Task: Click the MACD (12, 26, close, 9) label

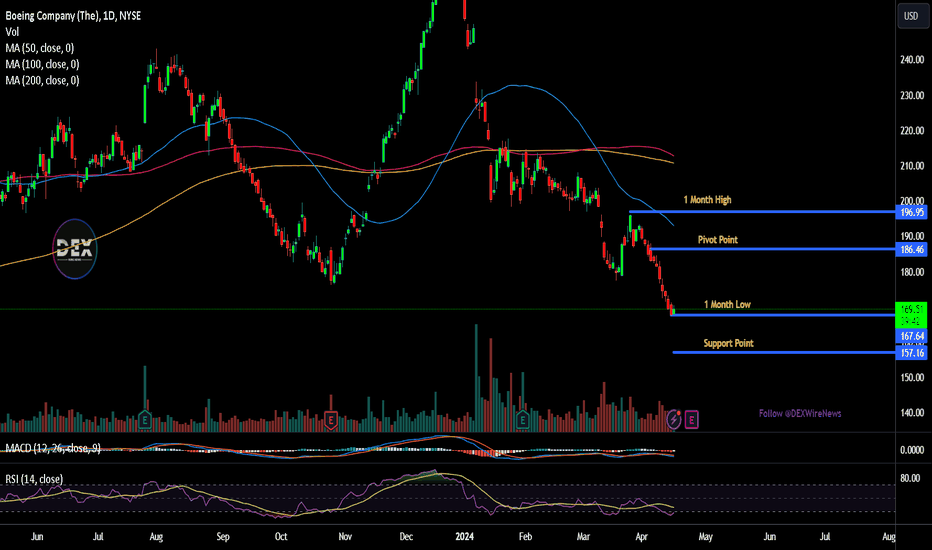Action: [53, 448]
